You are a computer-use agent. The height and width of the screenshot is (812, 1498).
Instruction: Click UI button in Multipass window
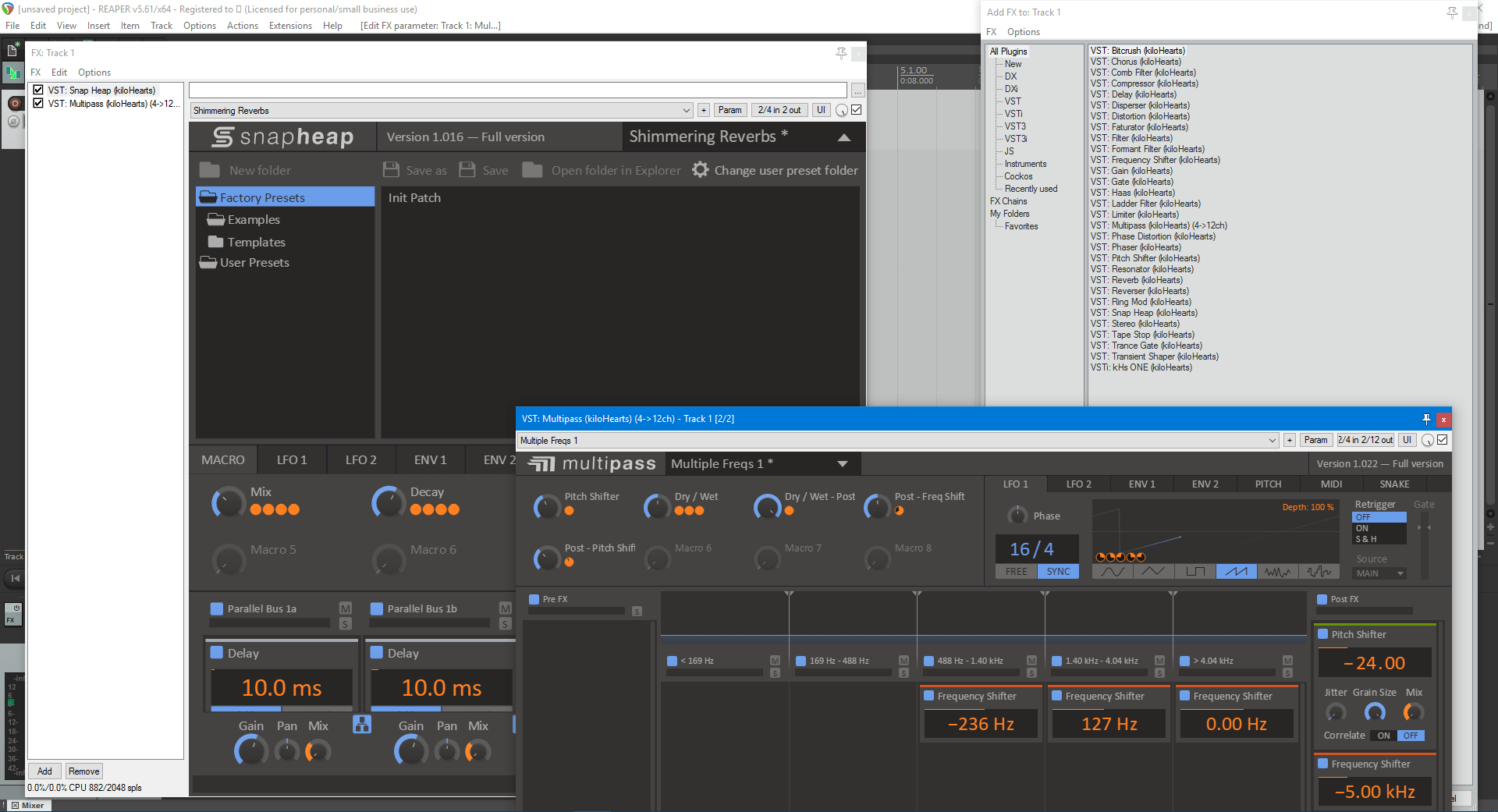click(1407, 440)
